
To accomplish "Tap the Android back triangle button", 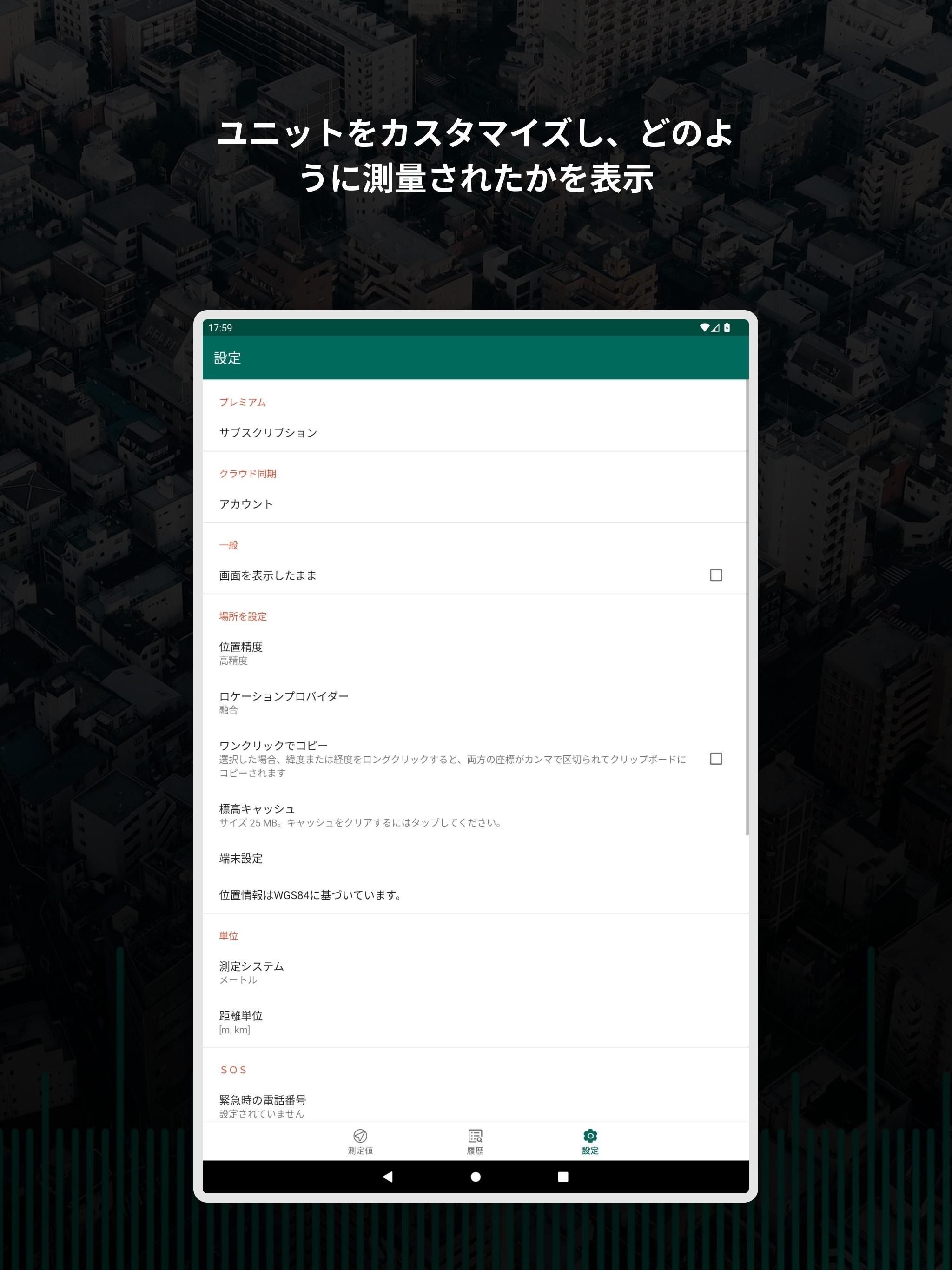I will pos(388,1177).
